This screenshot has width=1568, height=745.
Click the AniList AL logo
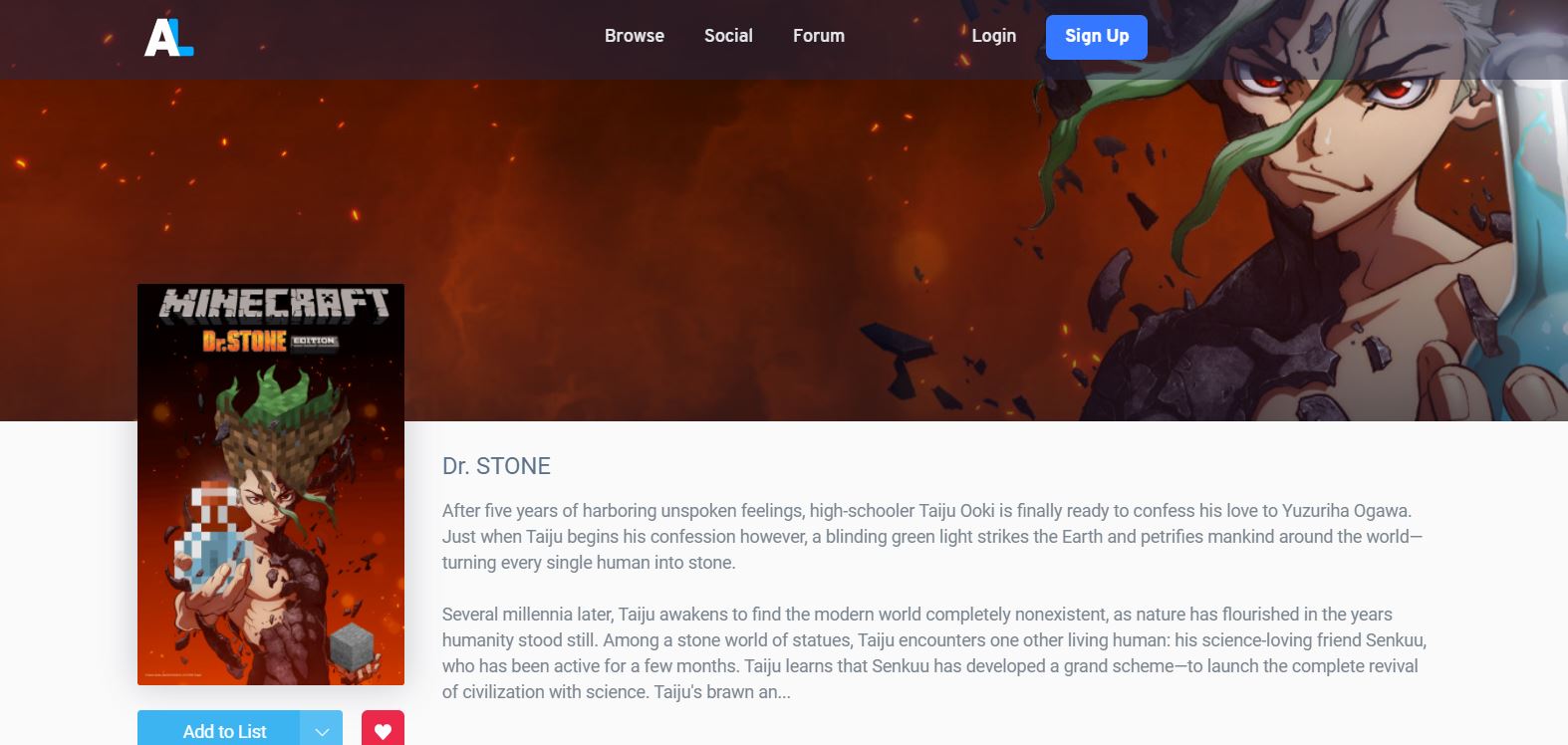coord(168,37)
